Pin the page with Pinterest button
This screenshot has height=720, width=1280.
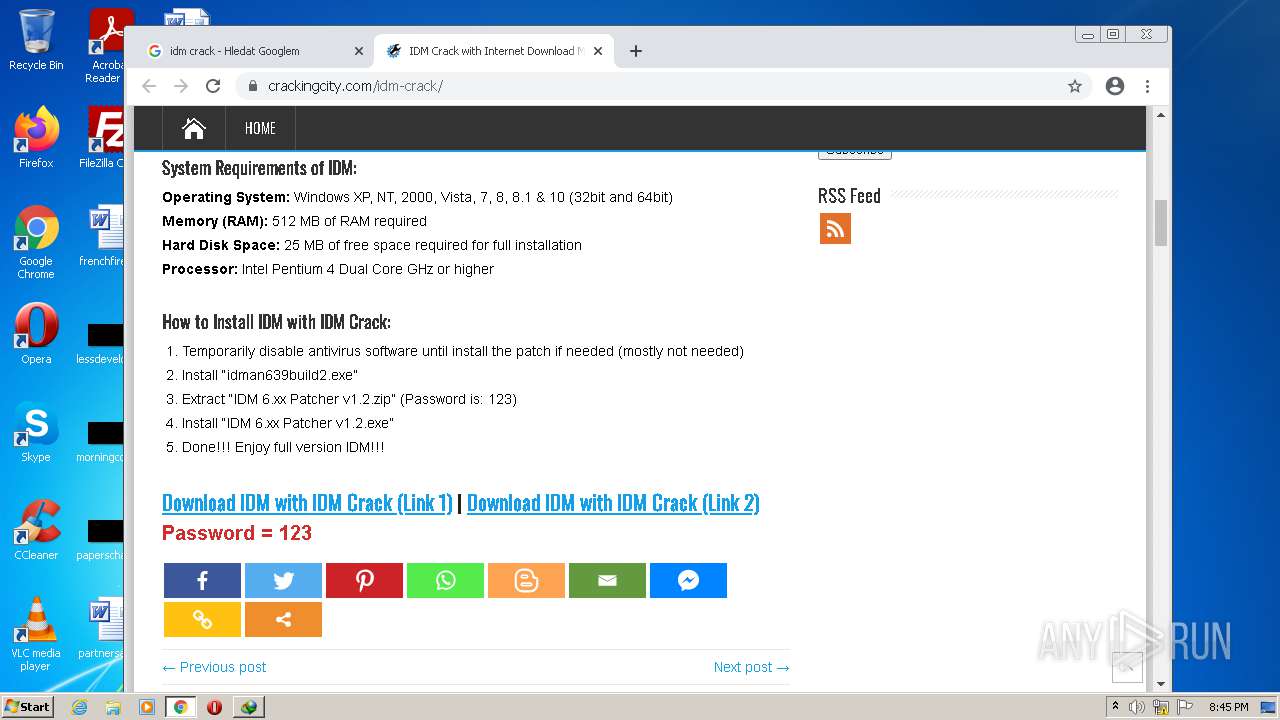364,580
